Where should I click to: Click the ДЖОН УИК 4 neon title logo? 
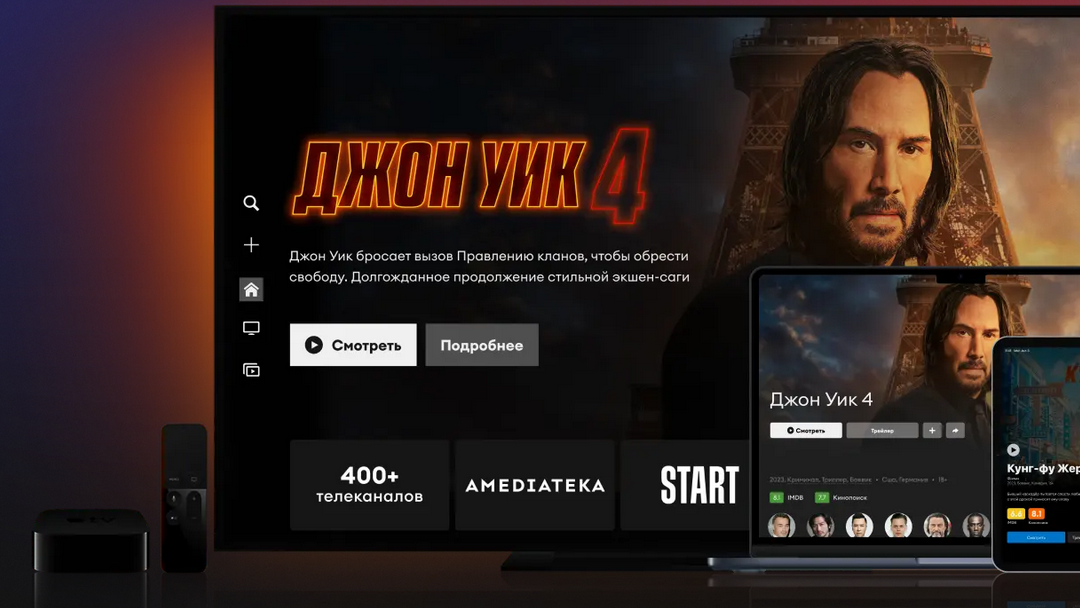point(470,176)
